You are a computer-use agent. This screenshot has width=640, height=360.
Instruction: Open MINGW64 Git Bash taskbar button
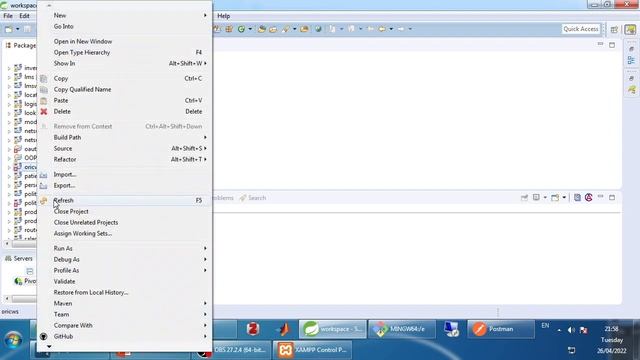click(x=401, y=329)
